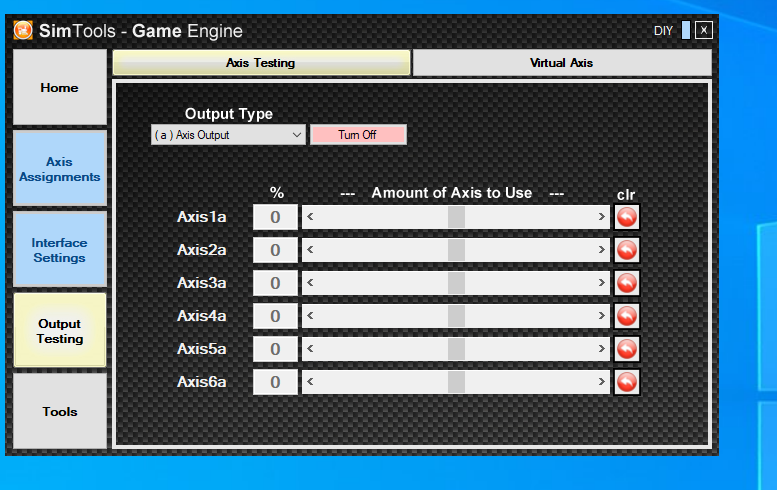Clear Axis3a with its red reset icon
777x490 pixels.
[627, 283]
